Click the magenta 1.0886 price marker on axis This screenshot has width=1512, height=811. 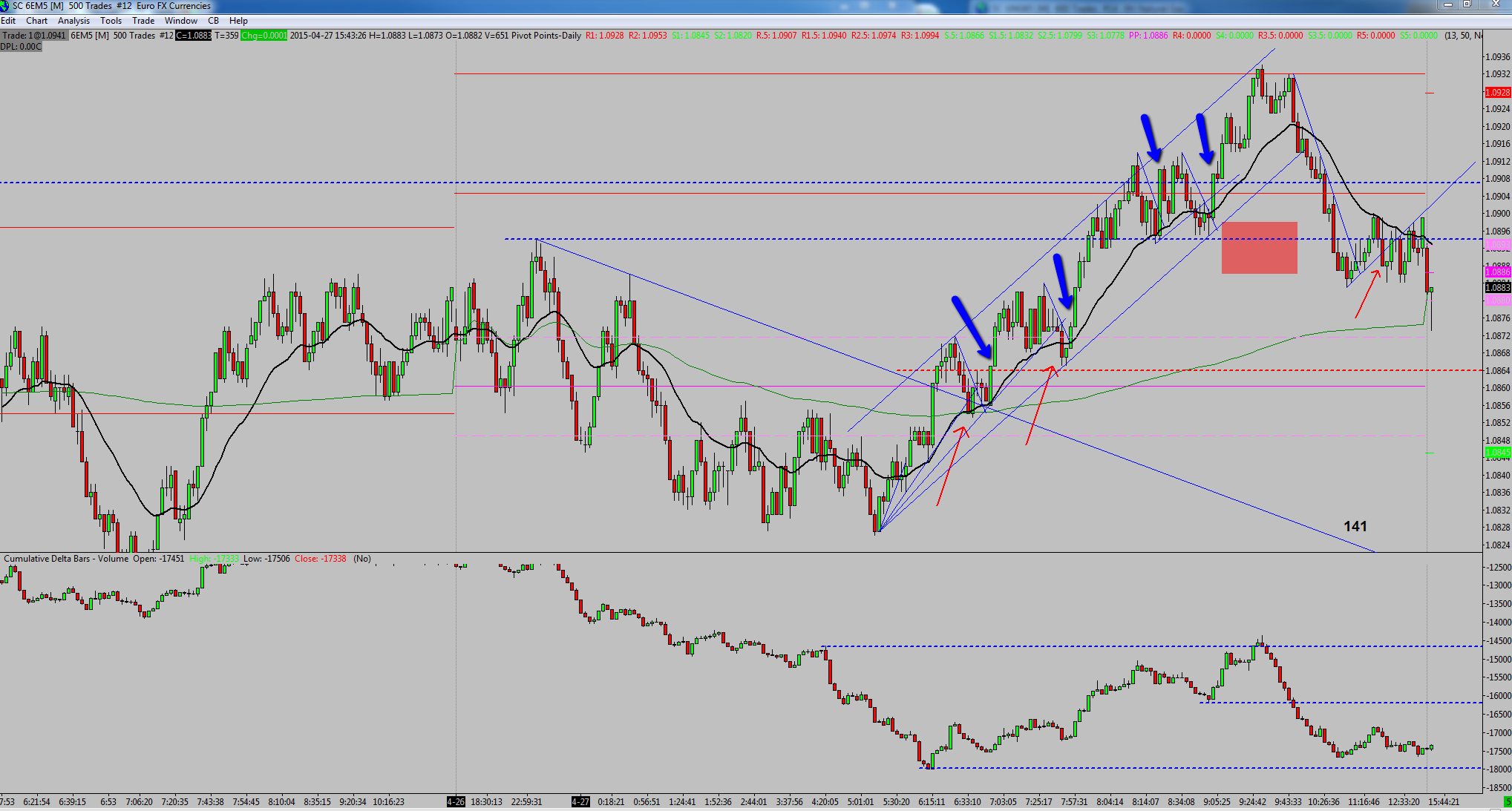pos(1498,272)
